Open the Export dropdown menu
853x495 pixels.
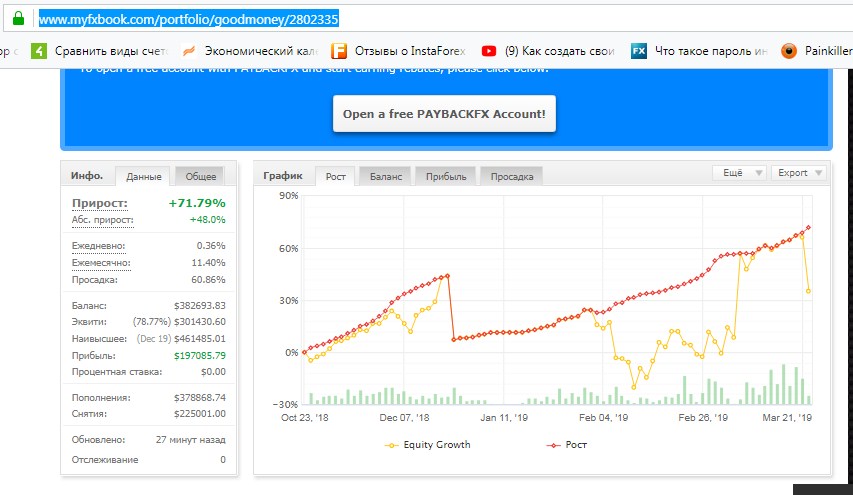click(799, 172)
